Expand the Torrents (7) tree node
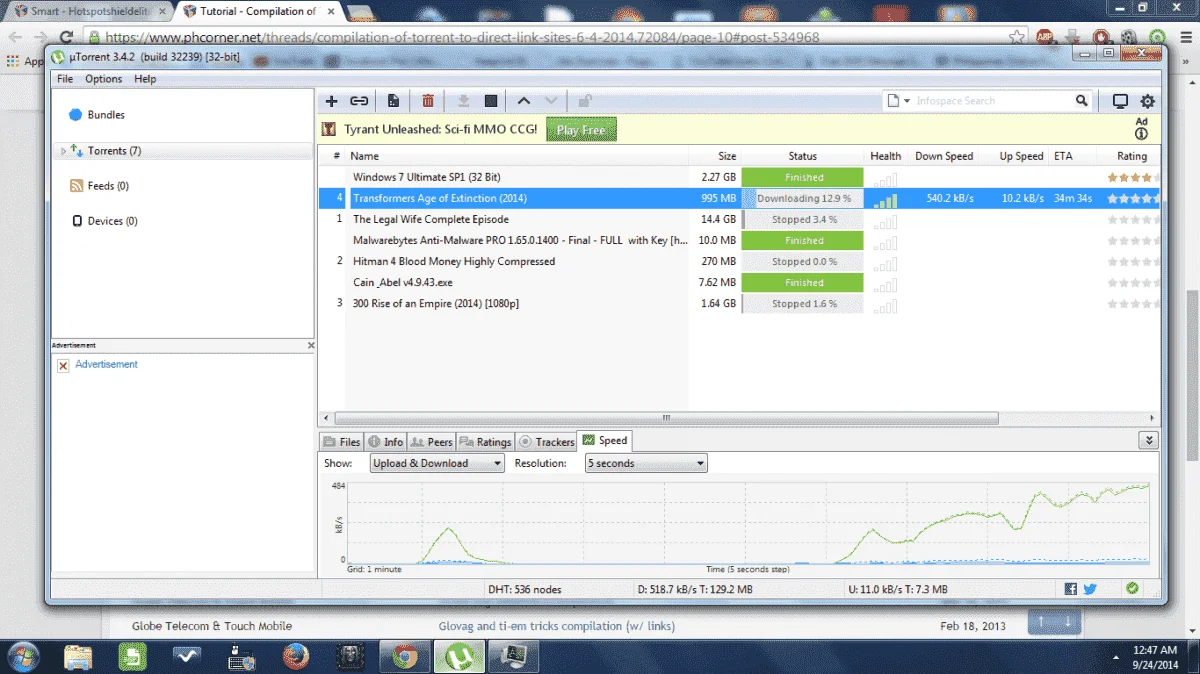 tap(63, 151)
